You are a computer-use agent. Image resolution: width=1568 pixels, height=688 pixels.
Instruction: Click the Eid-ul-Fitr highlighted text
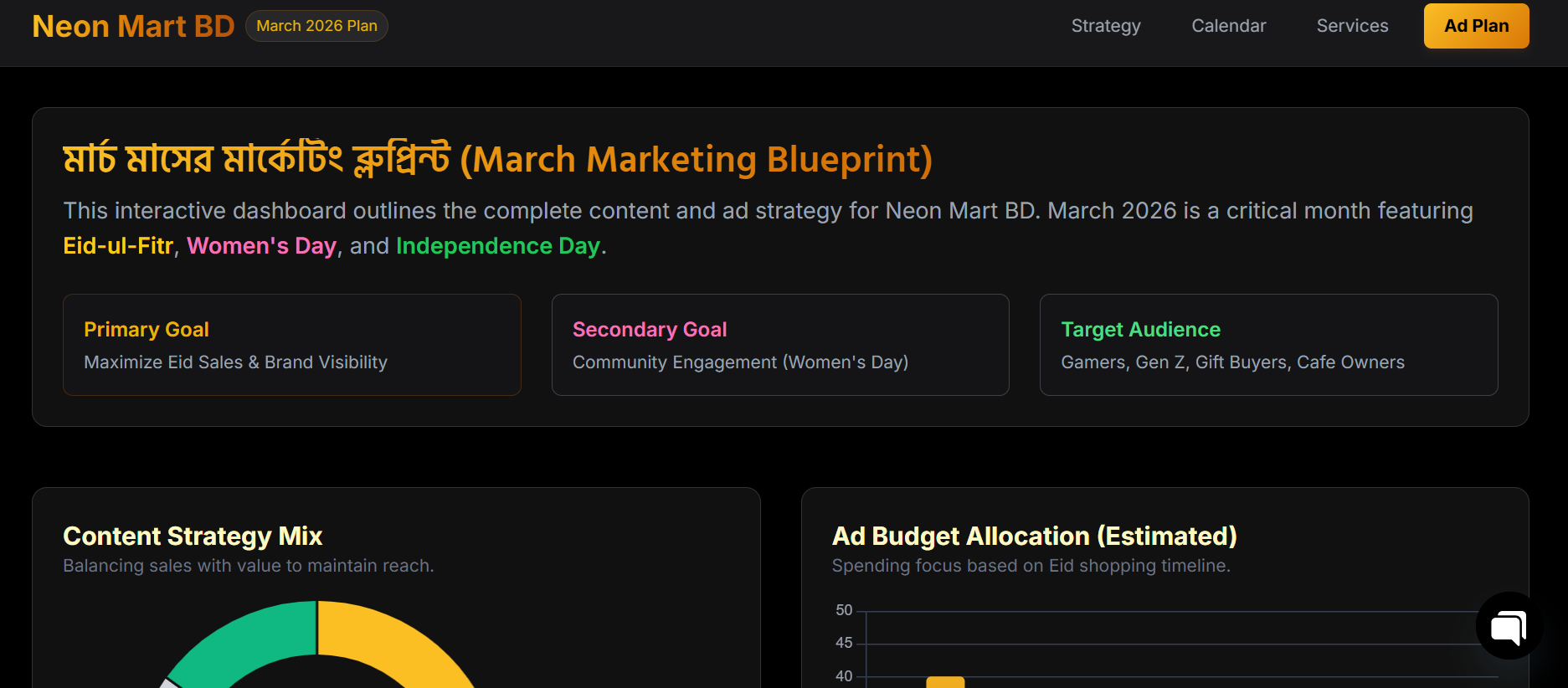[x=118, y=246]
